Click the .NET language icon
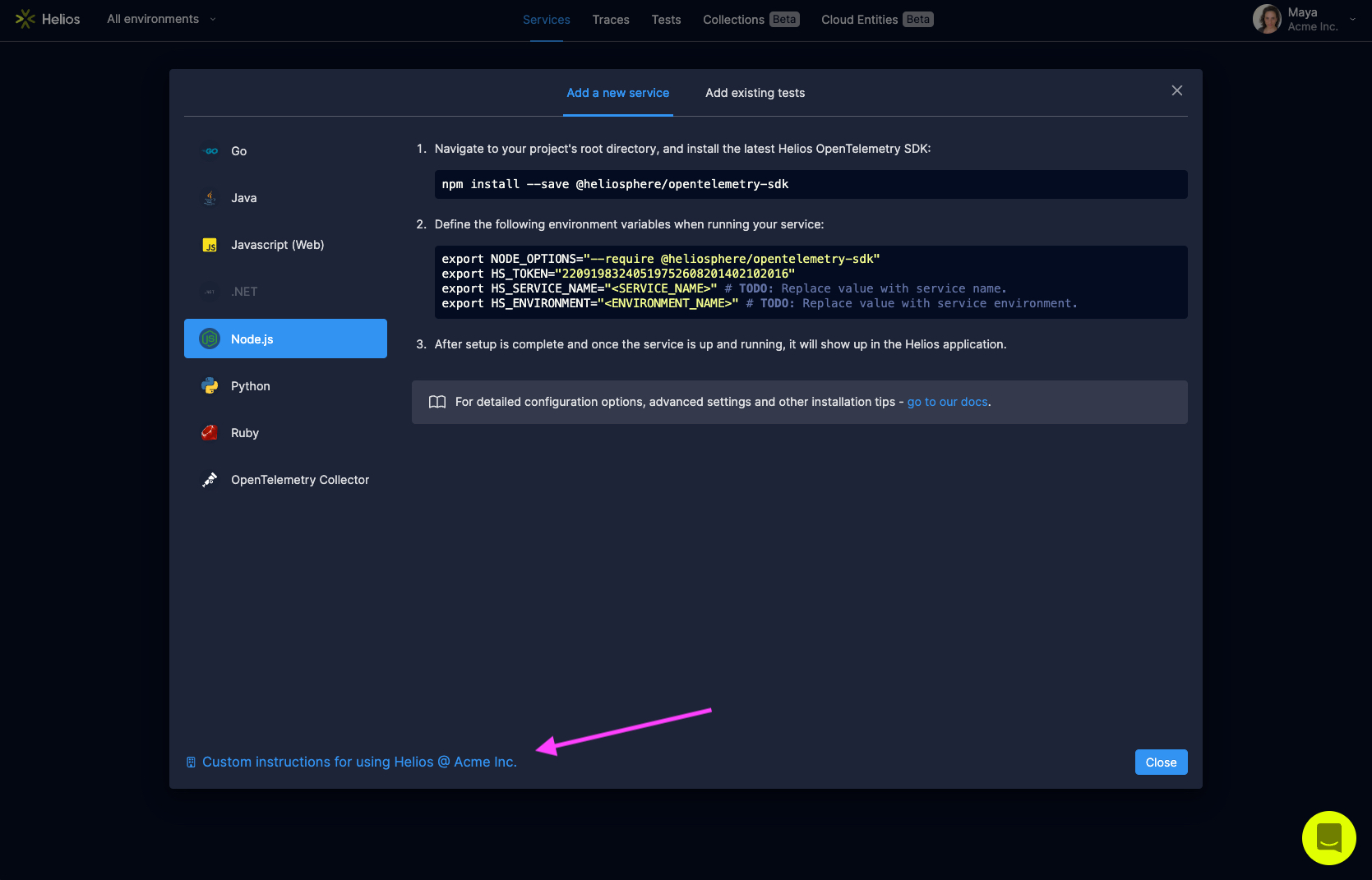Viewport: 1372px width, 880px height. coord(210,292)
